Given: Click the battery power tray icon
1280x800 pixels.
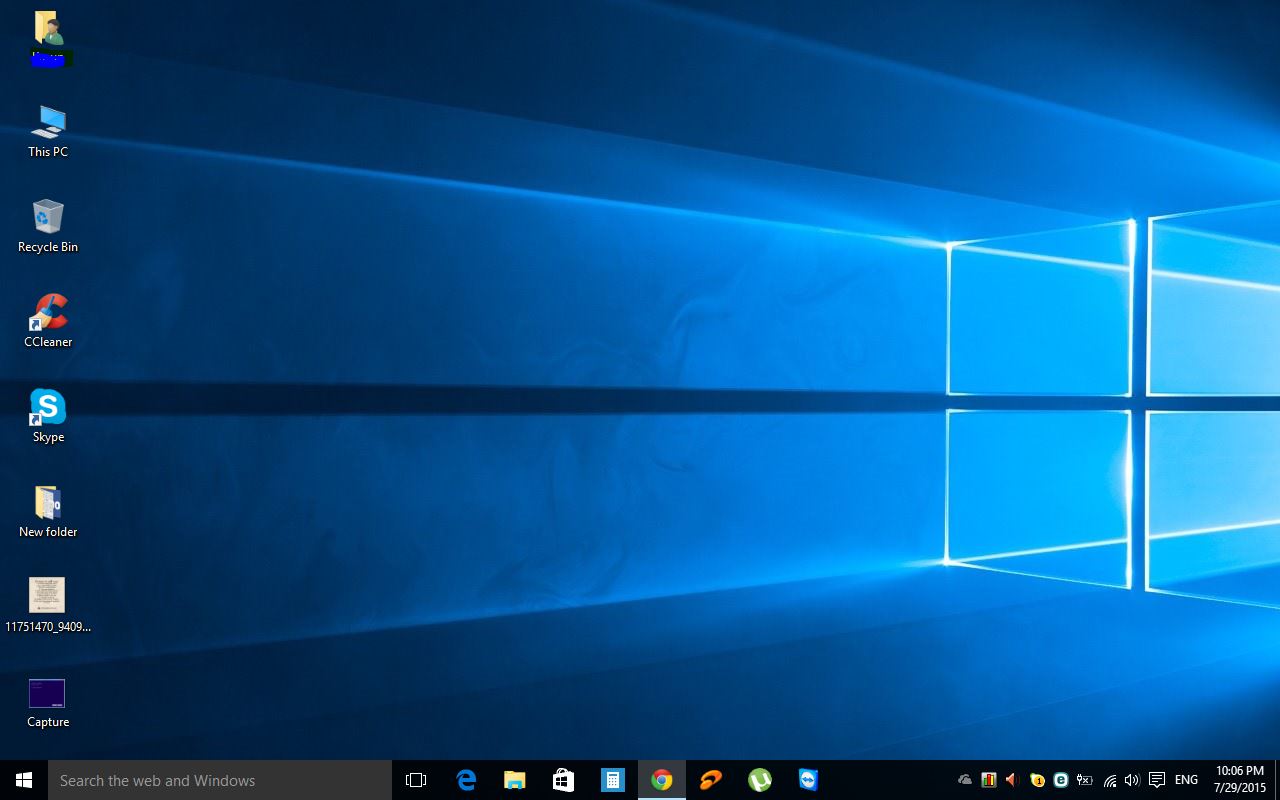Looking at the screenshot, I should click(1085, 780).
